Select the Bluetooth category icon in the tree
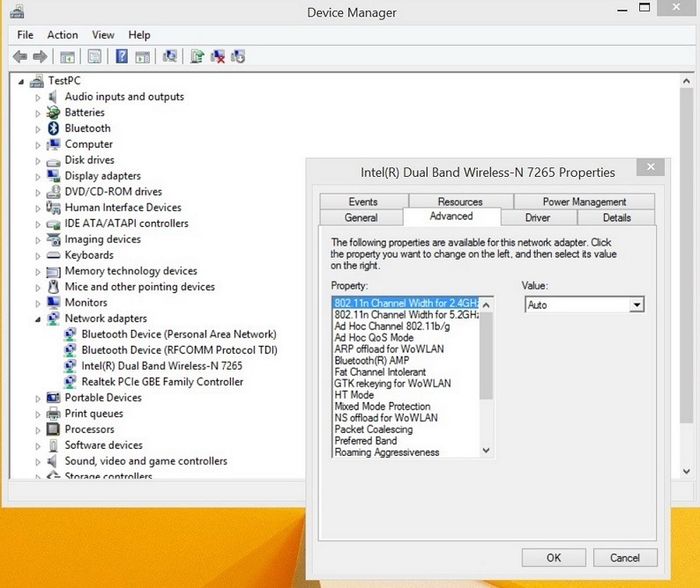700x588 pixels. point(54,128)
